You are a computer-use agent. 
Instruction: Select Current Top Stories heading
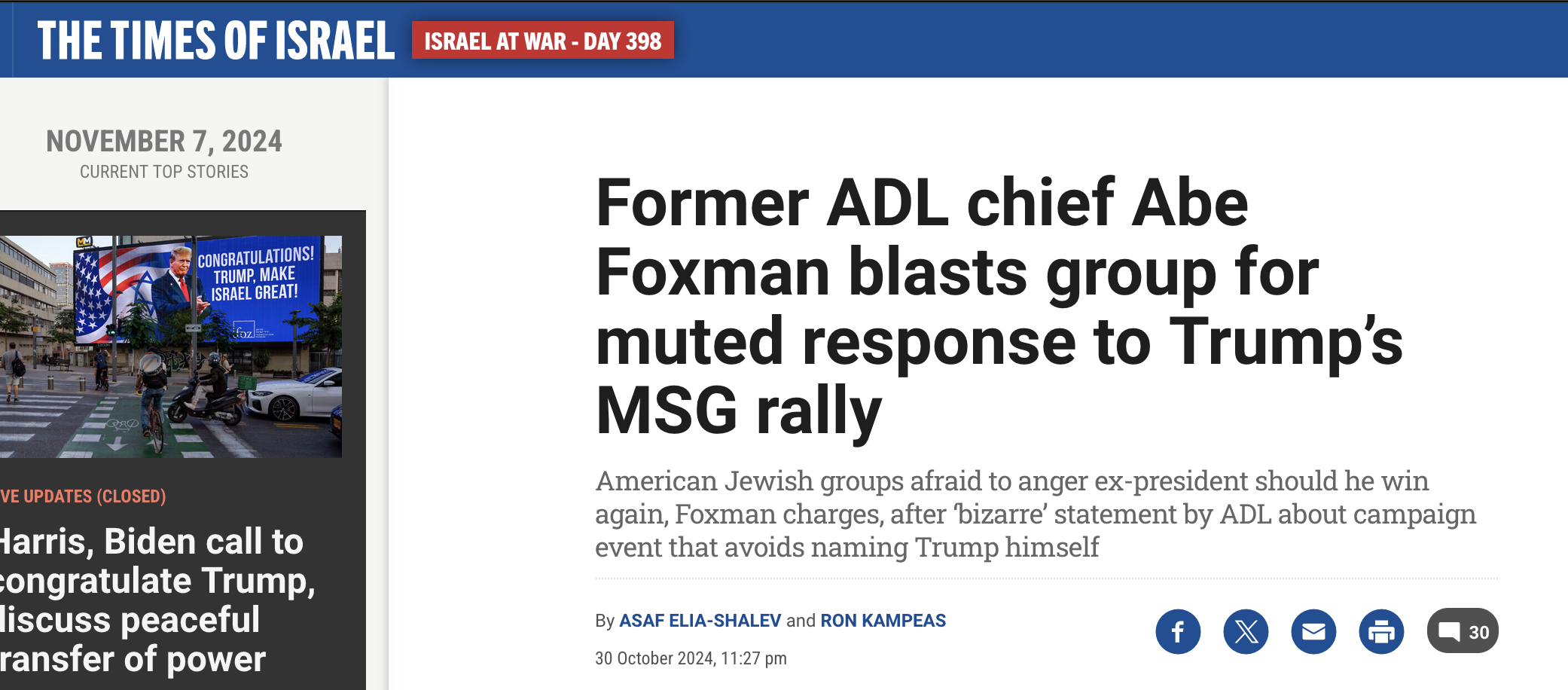pyautogui.click(x=164, y=172)
